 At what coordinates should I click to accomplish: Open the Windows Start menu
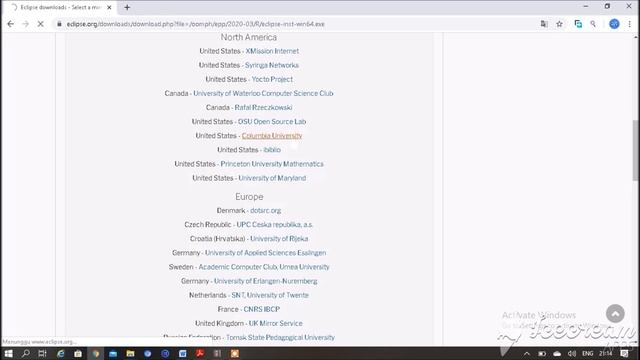tap(8, 353)
